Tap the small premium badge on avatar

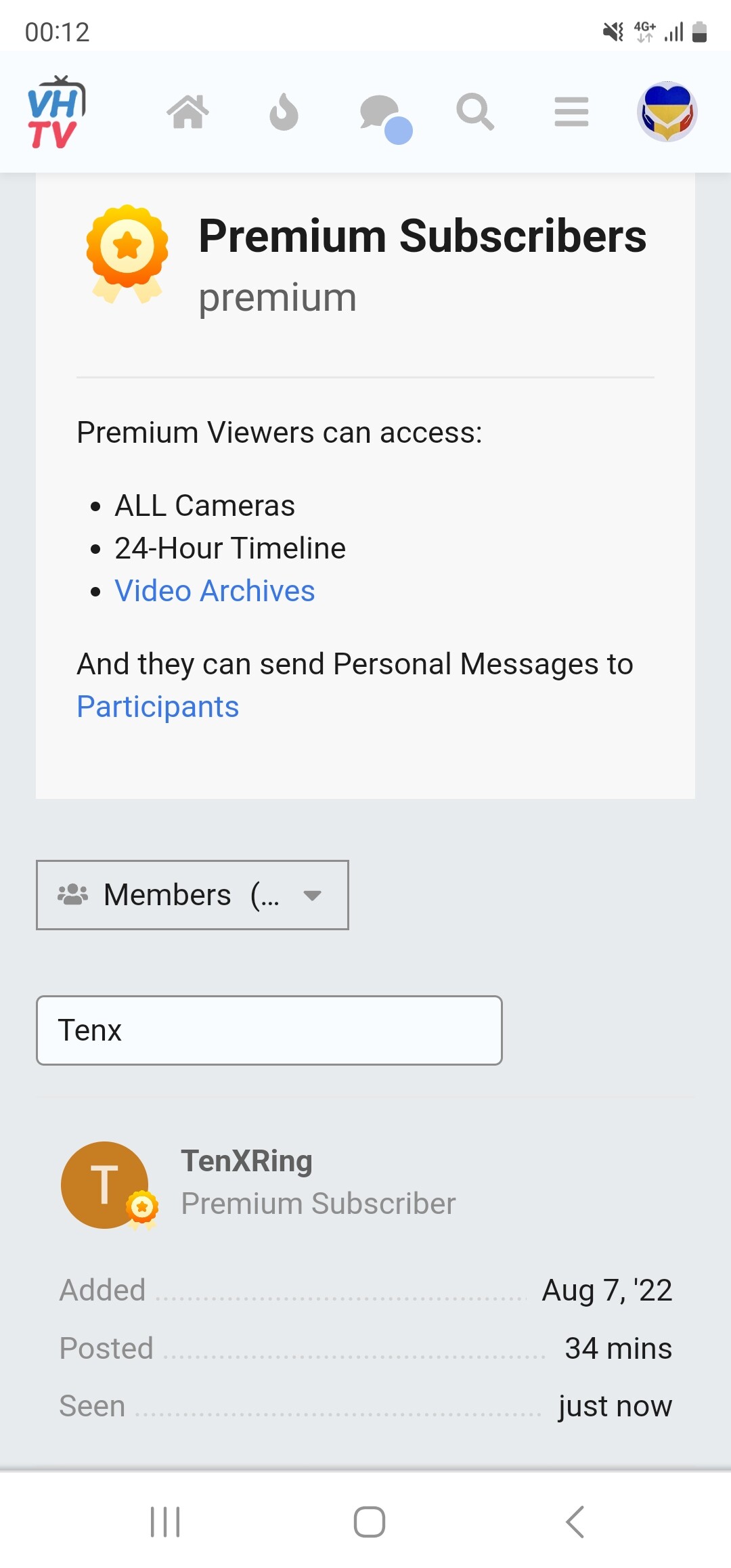point(142,1208)
